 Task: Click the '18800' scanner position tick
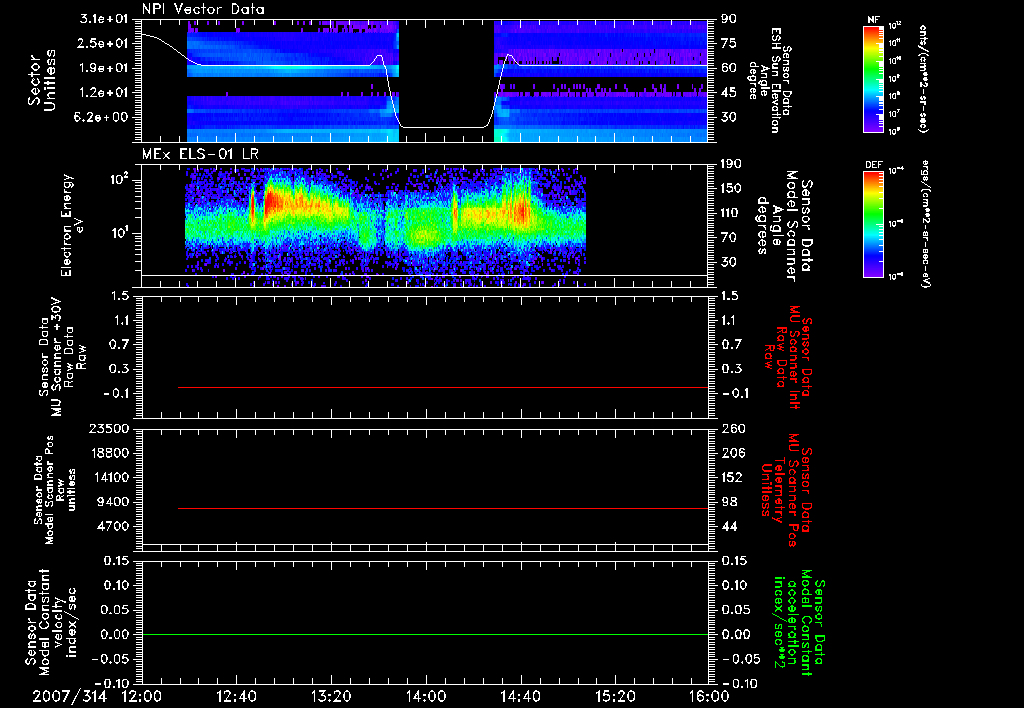click(108, 453)
